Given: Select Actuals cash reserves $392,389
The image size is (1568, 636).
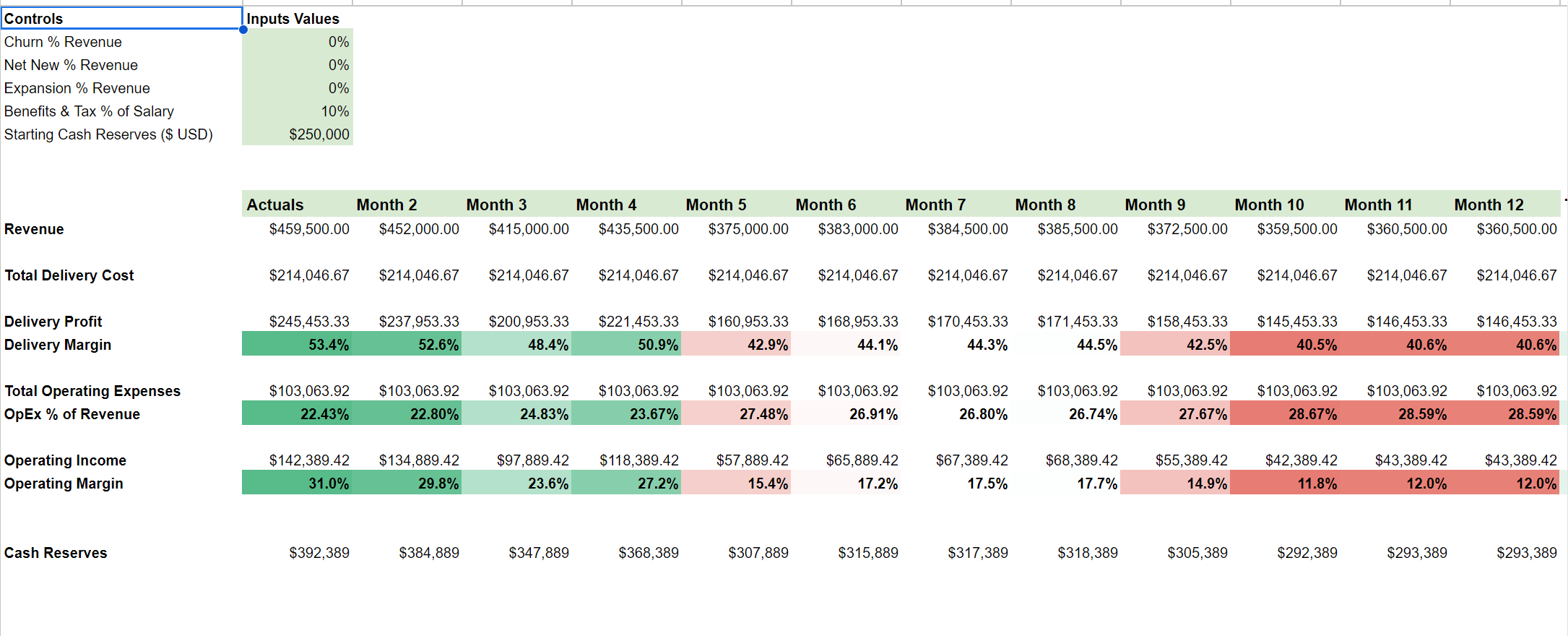Looking at the screenshot, I should (x=298, y=553).
